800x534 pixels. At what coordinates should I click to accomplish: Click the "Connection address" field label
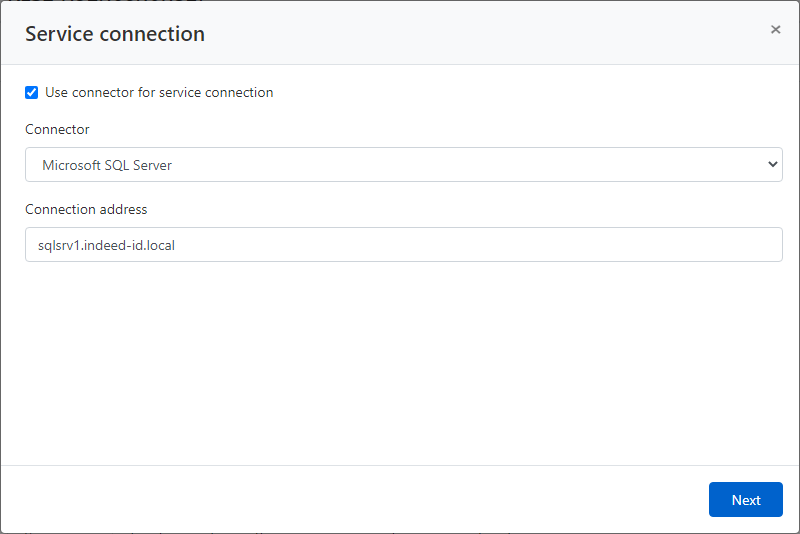pos(86,210)
